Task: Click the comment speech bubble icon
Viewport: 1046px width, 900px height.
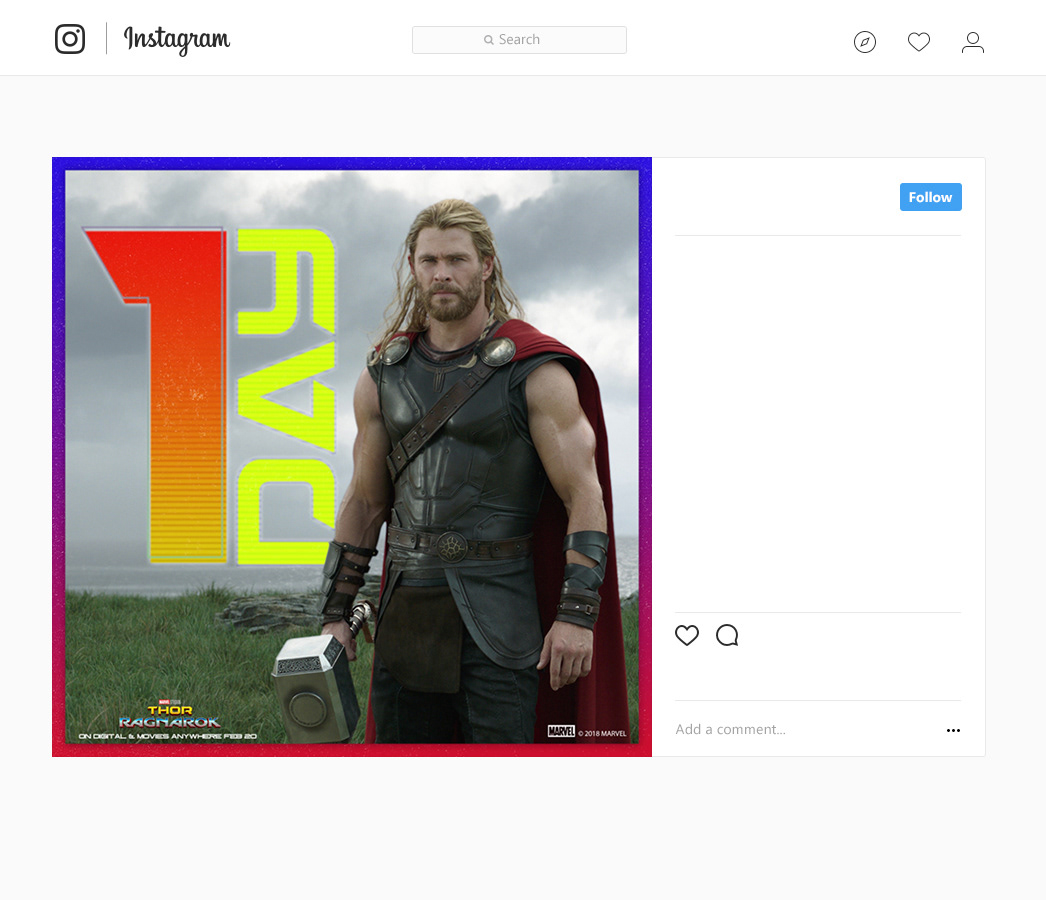Action: (727, 635)
